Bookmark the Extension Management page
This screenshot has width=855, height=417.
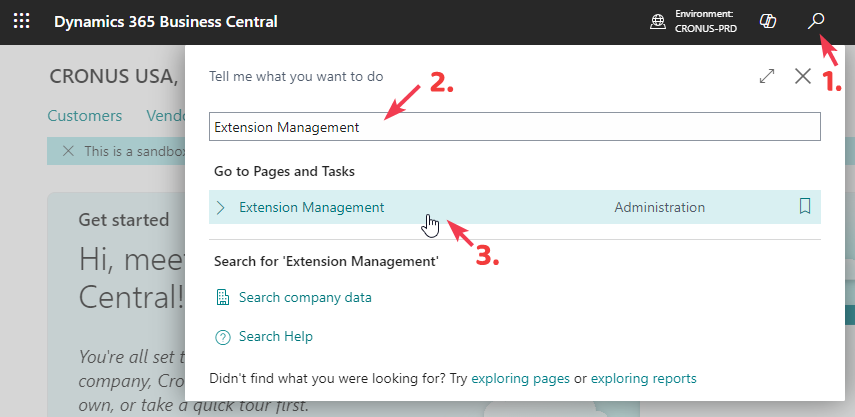pos(805,207)
